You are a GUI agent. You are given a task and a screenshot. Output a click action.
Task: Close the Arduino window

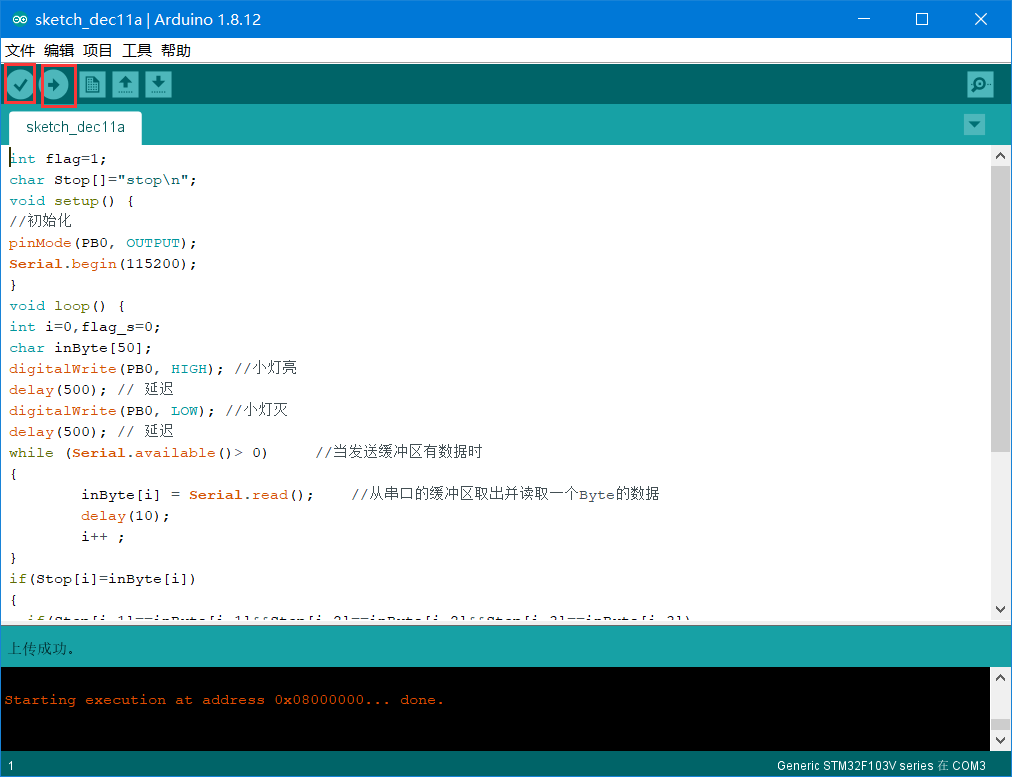coord(981,19)
